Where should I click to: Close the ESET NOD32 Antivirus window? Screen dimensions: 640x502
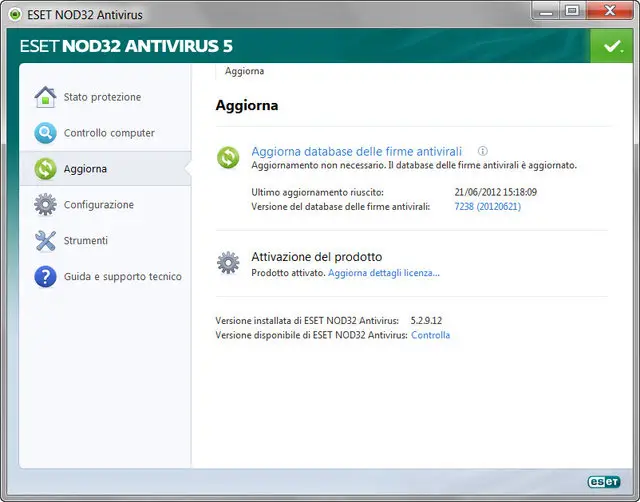pos(610,11)
